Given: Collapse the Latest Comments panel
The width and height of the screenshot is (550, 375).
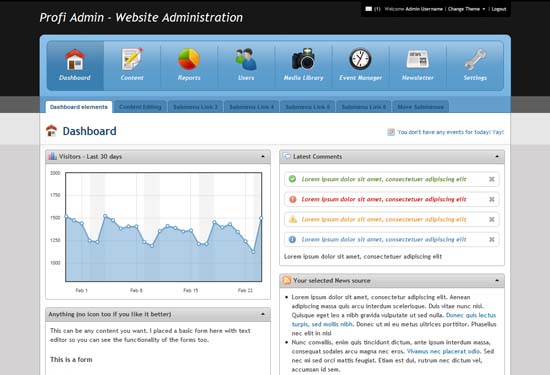Looking at the screenshot, I should click(x=497, y=156).
